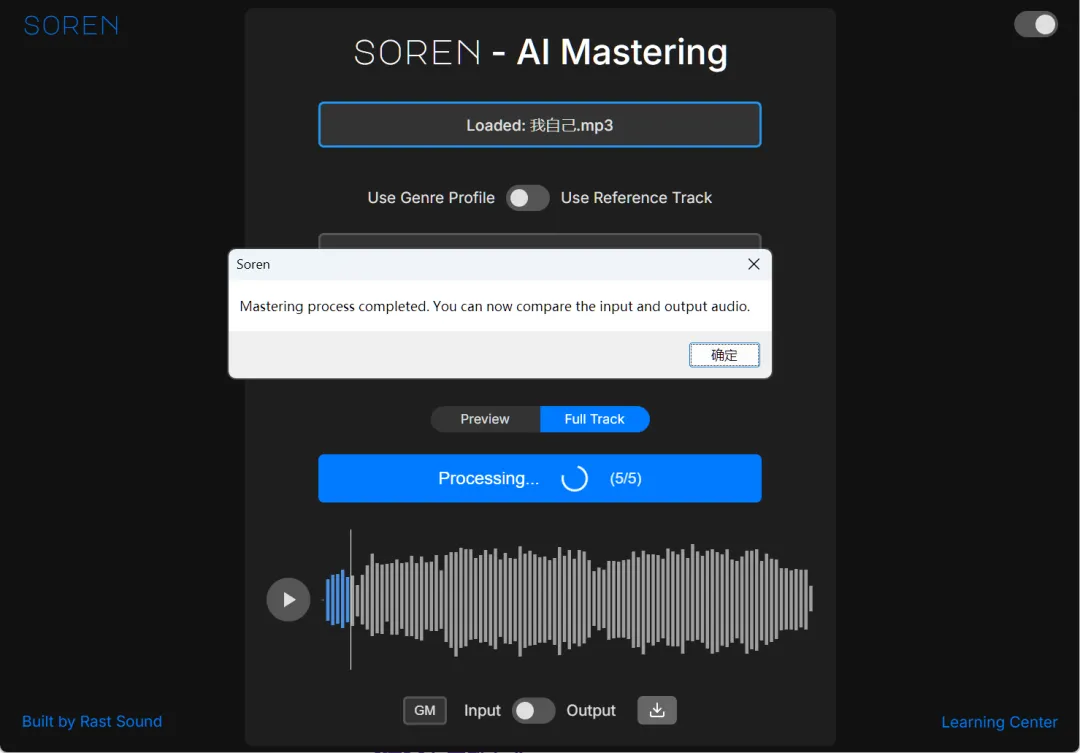
Task: Toggle the Input/Output comparison switch
Action: point(533,710)
